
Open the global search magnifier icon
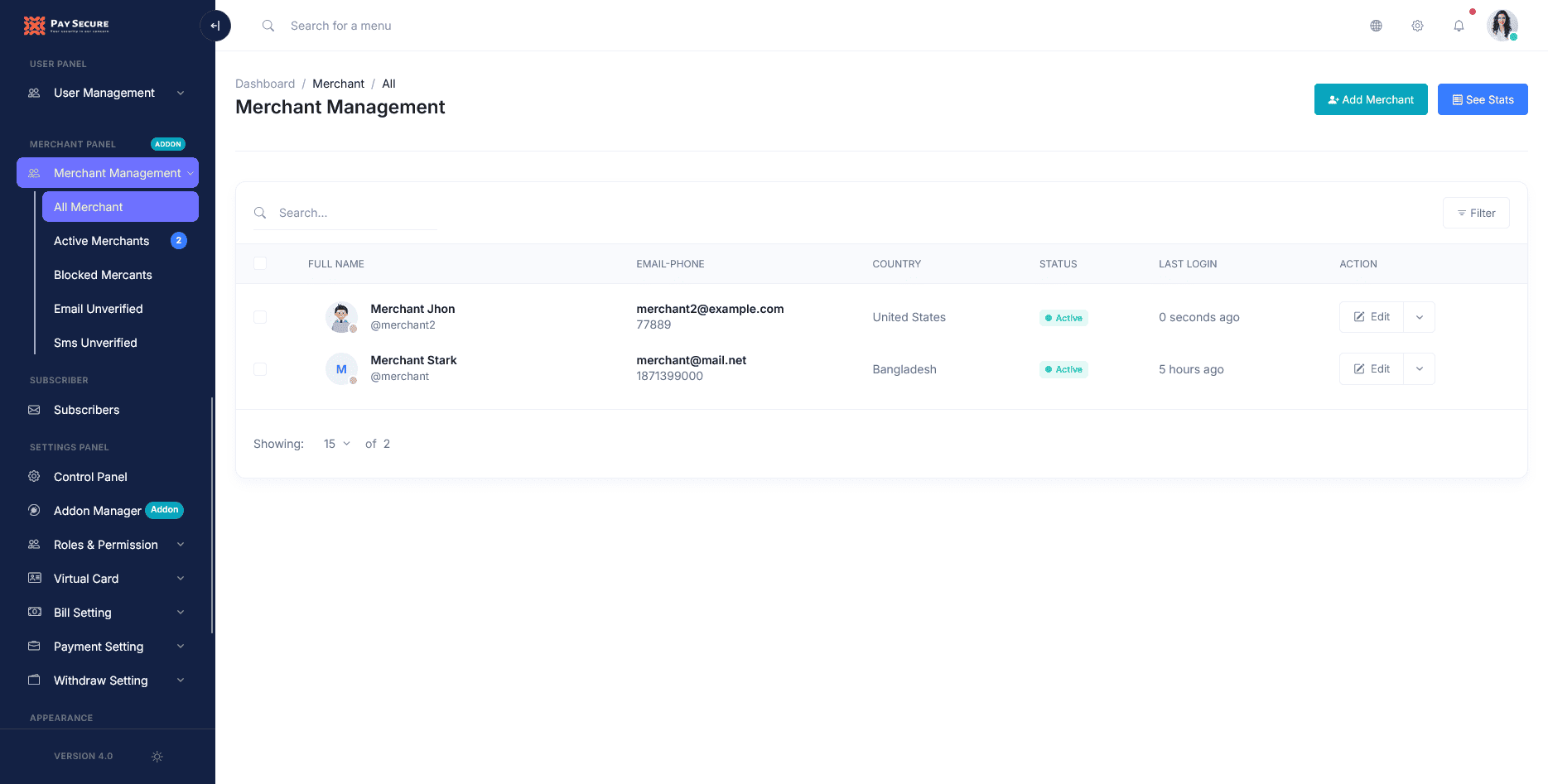[268, 26]
